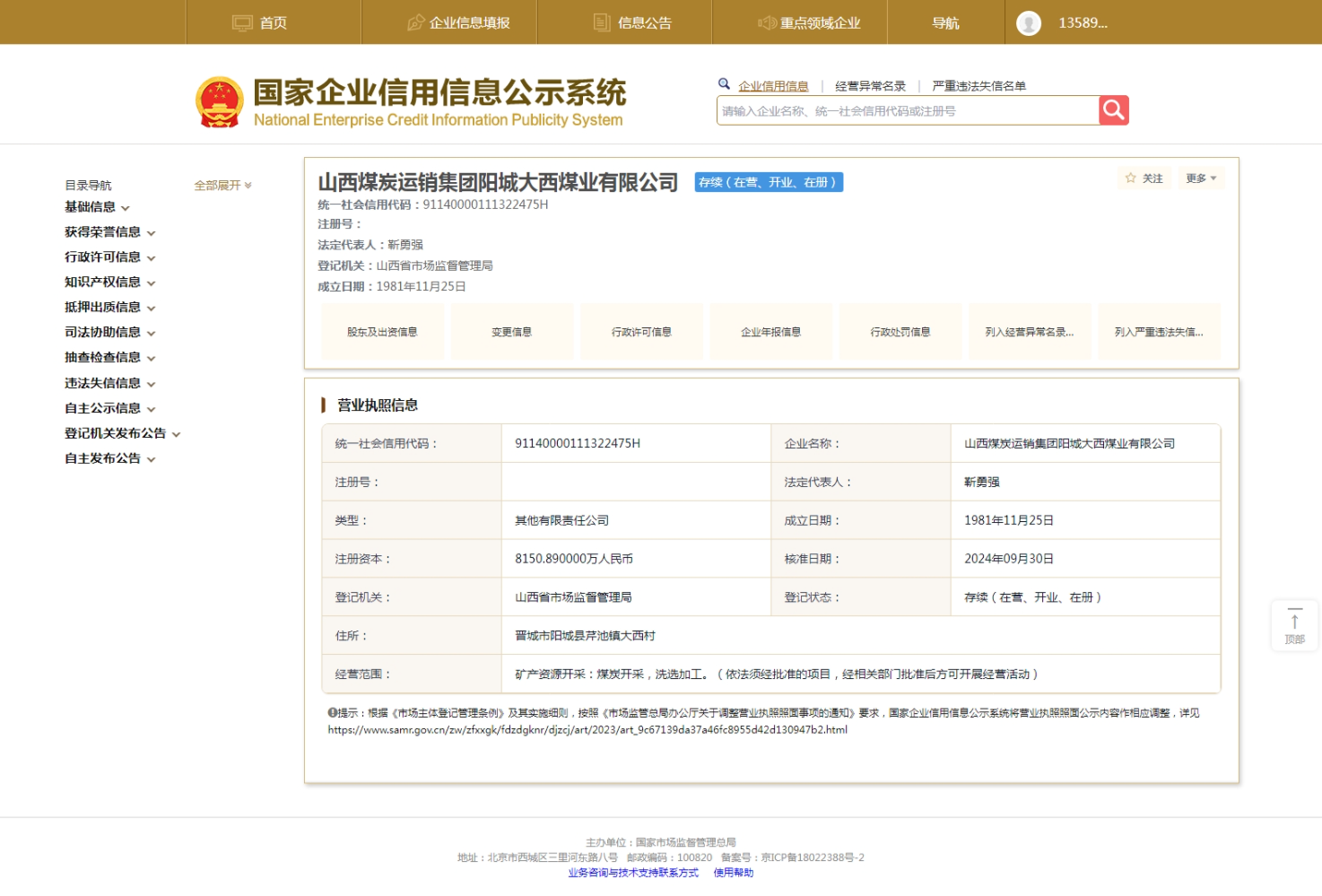The image size is (1322, 896).
Task: Click the address 晋城市阳城县芹池镇大西村
Action: point(585,636)
